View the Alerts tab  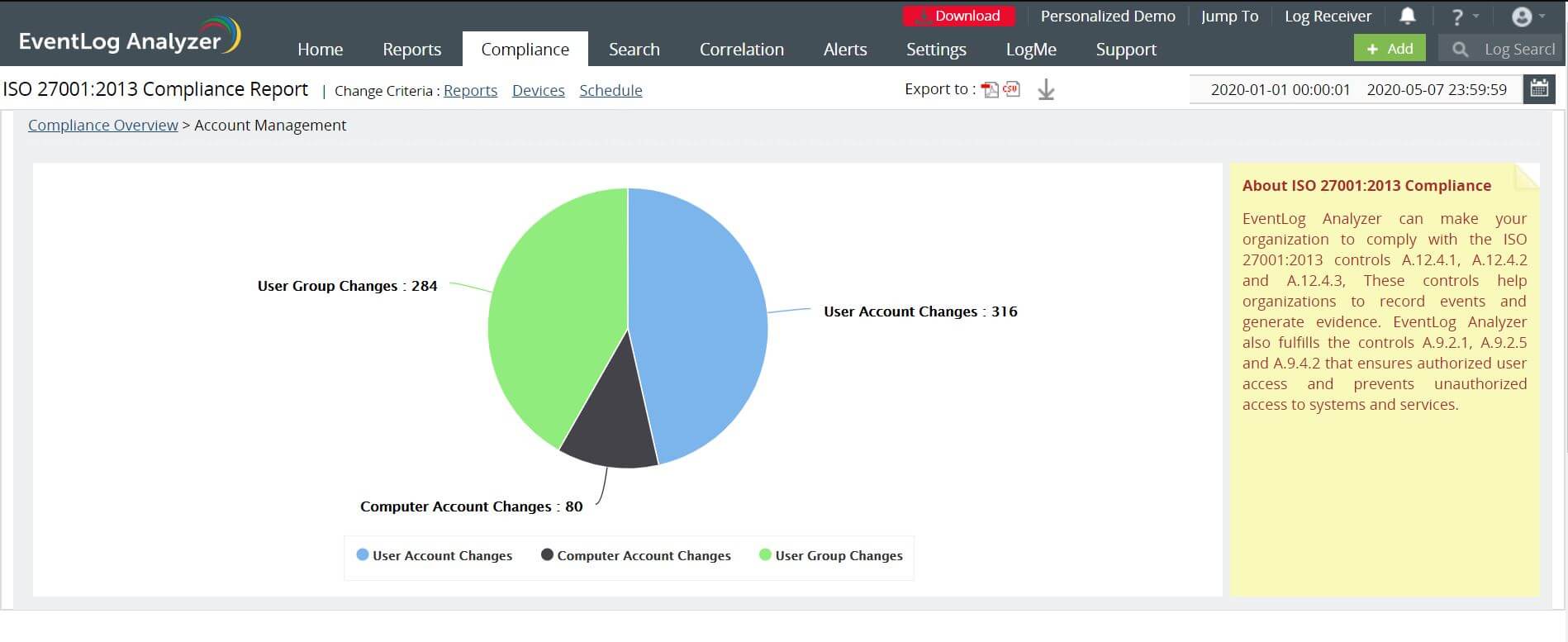tap(845, 50)
